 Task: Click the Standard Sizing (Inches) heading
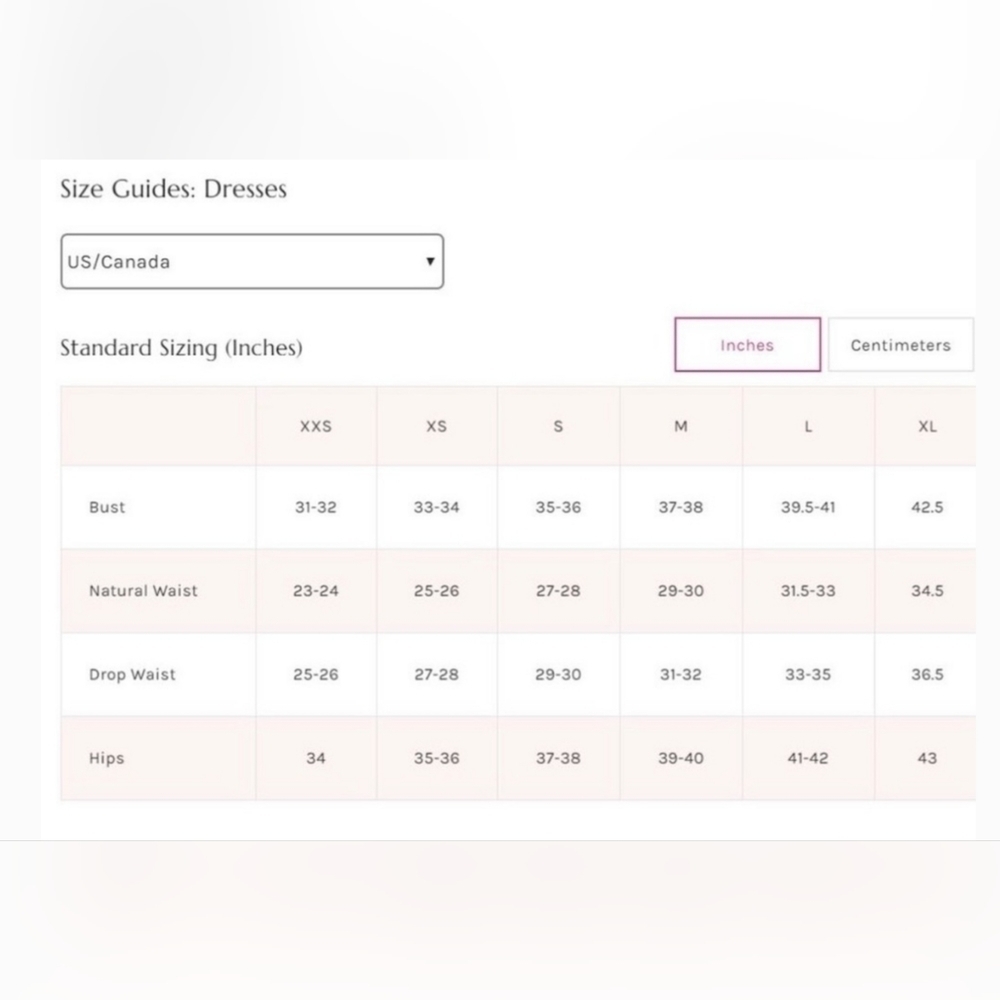click(181, 348)
